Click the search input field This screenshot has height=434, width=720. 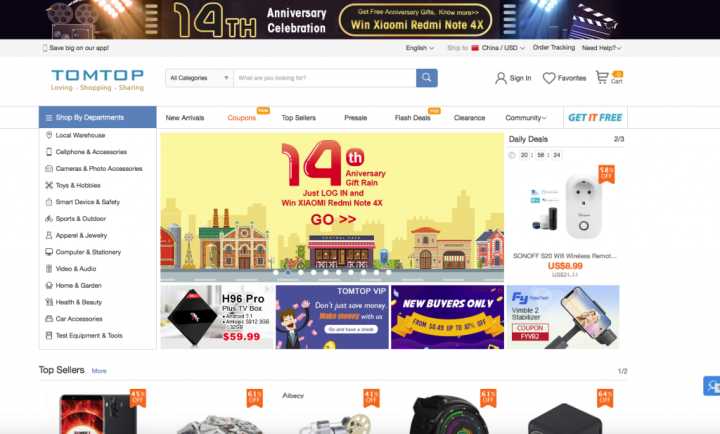tap(325, 78)
